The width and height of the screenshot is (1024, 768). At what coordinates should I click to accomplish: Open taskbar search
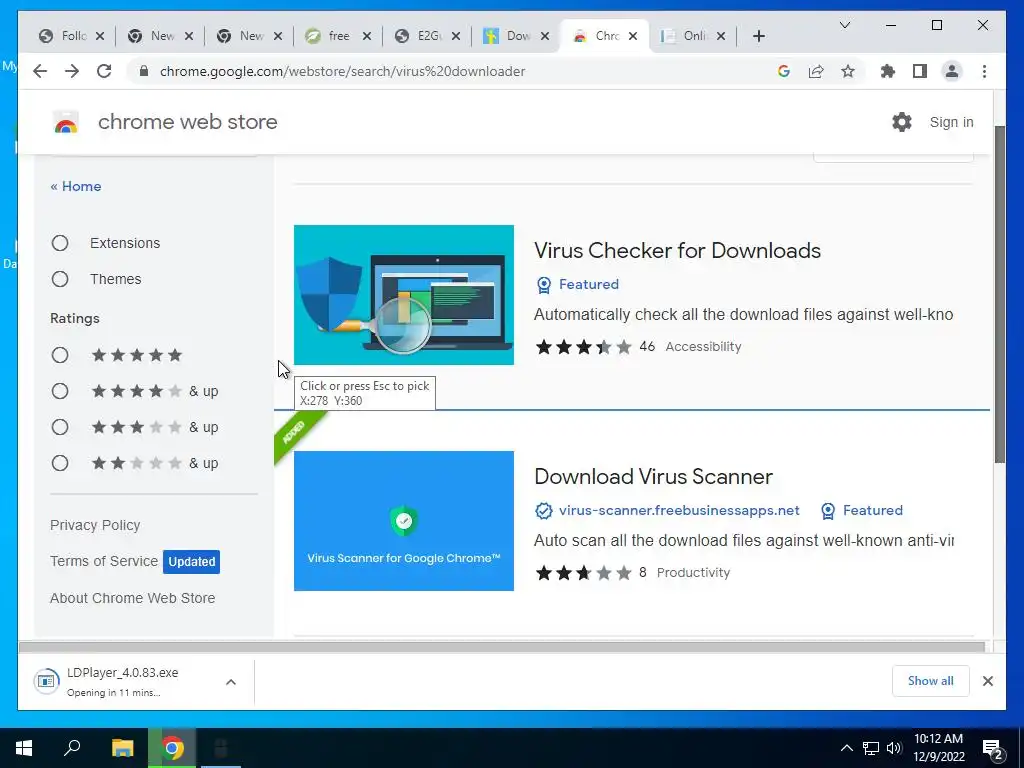point(72,748)
